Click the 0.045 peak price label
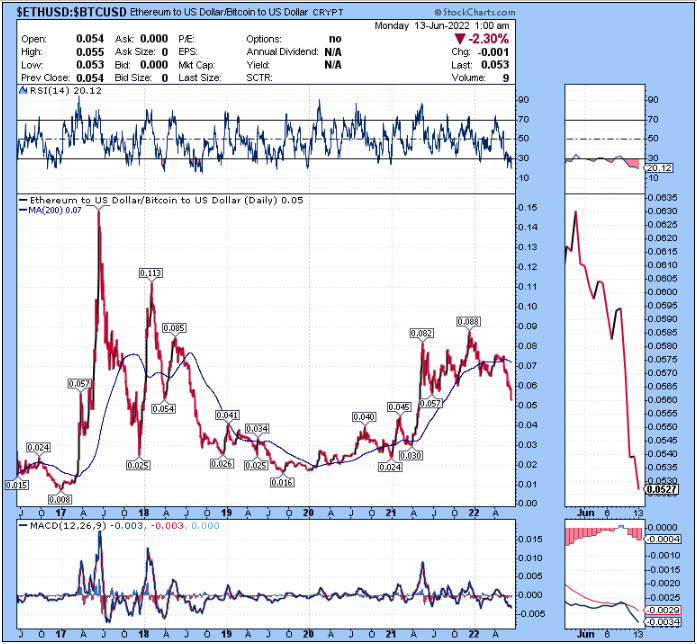 click(x=399, y=407)
